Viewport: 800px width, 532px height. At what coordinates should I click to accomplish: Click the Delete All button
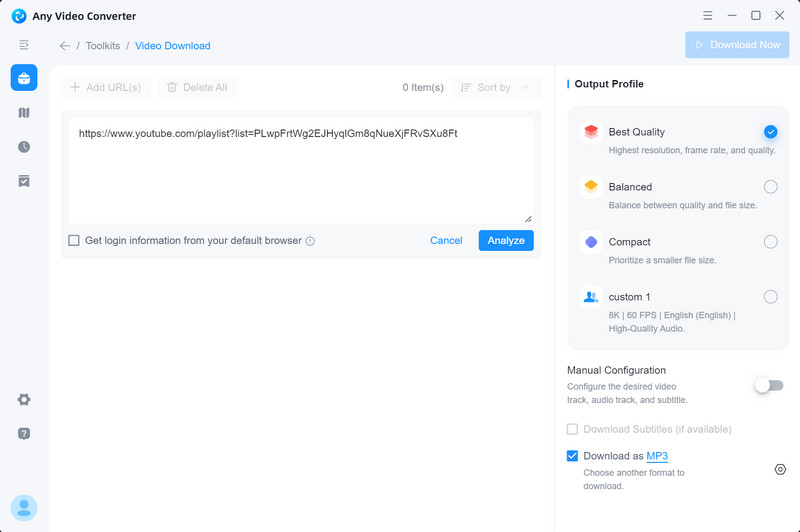pyautogui.click(x=197, y=87)
